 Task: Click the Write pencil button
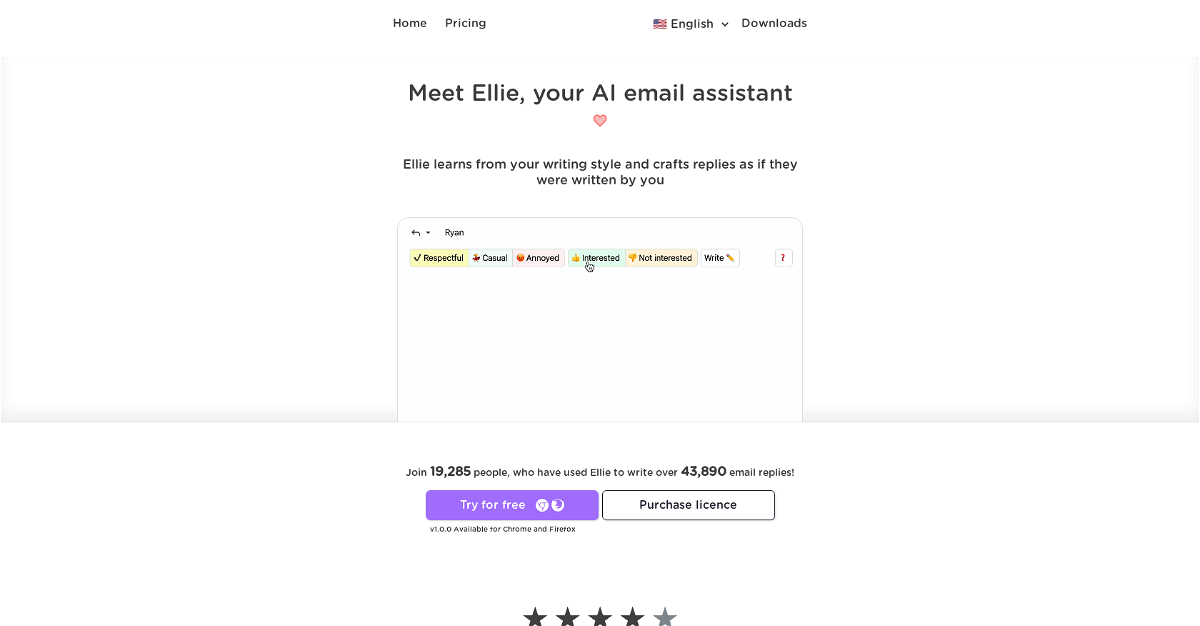coord(719,258)
